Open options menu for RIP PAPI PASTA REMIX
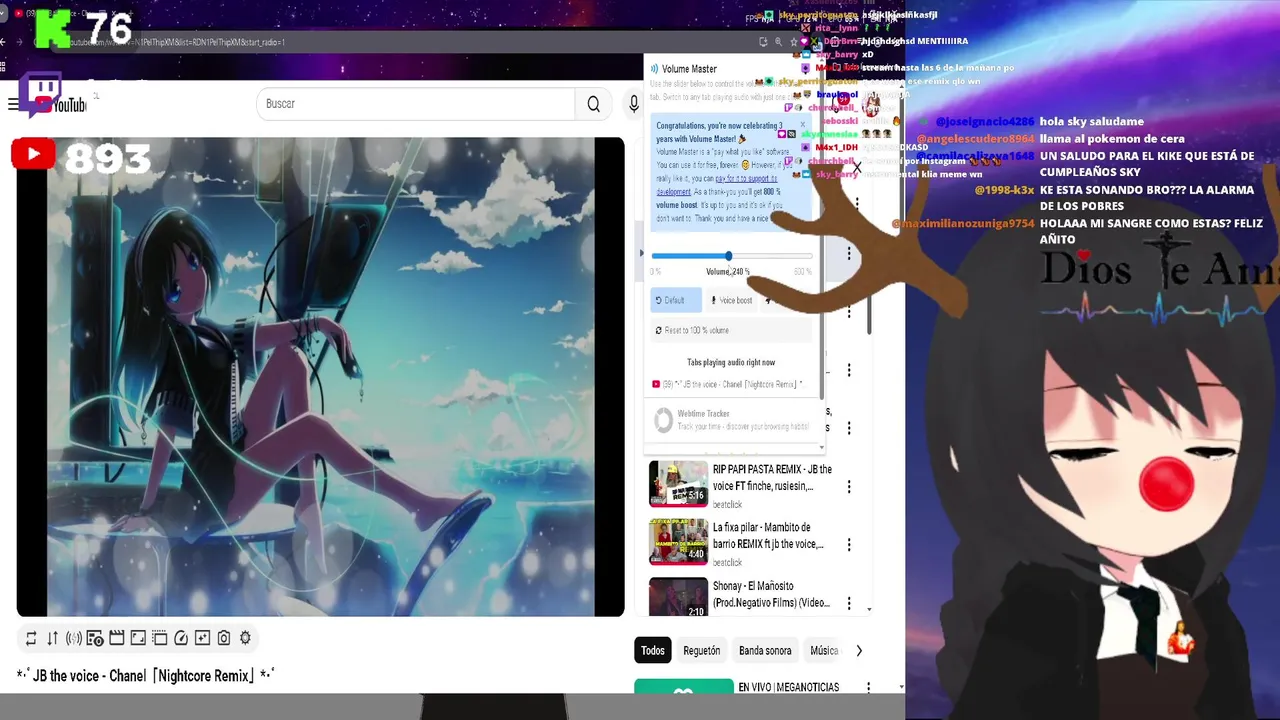 849,486
